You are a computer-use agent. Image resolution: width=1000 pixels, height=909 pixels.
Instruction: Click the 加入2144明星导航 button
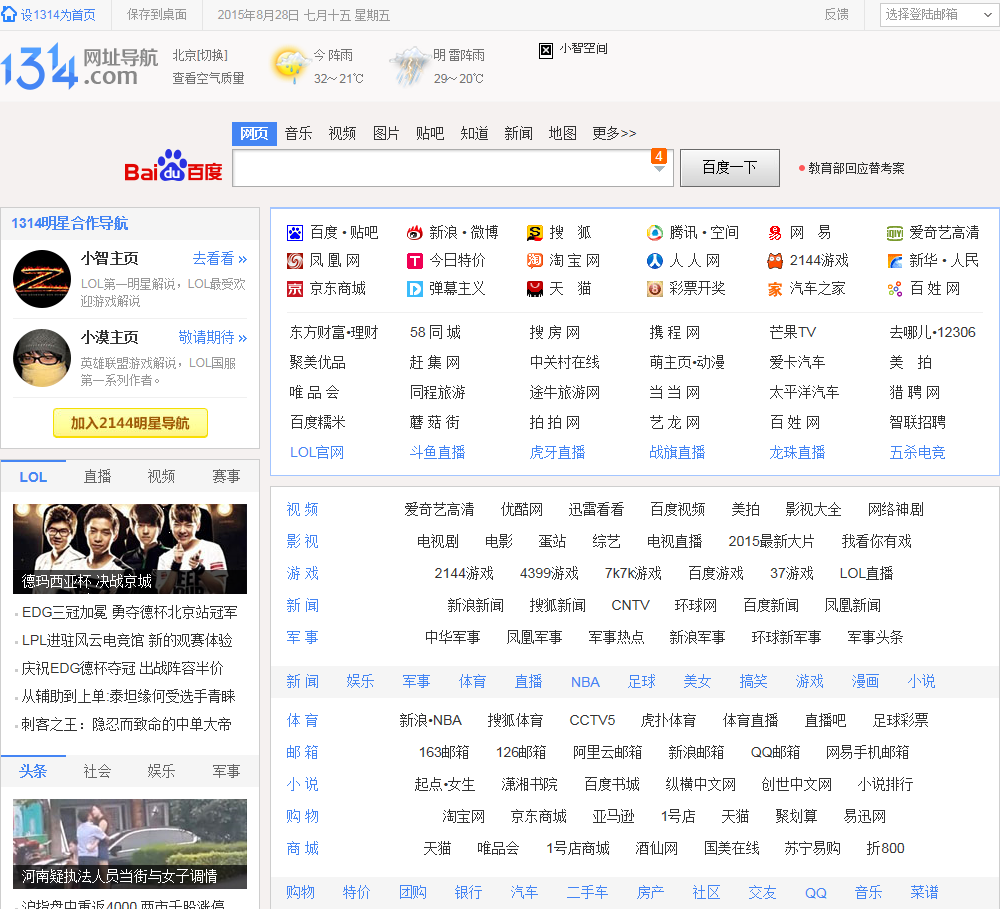(x=130, y=423)
